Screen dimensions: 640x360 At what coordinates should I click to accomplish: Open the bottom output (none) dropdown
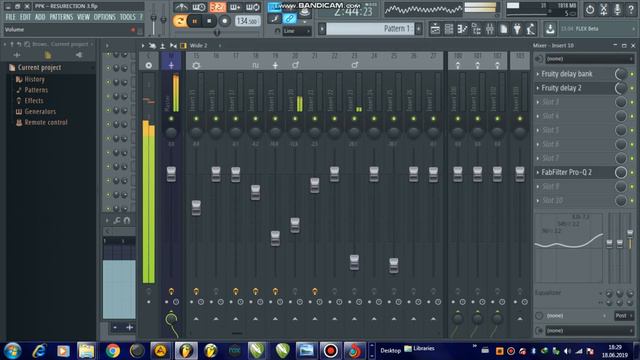[x=589, y=331]
